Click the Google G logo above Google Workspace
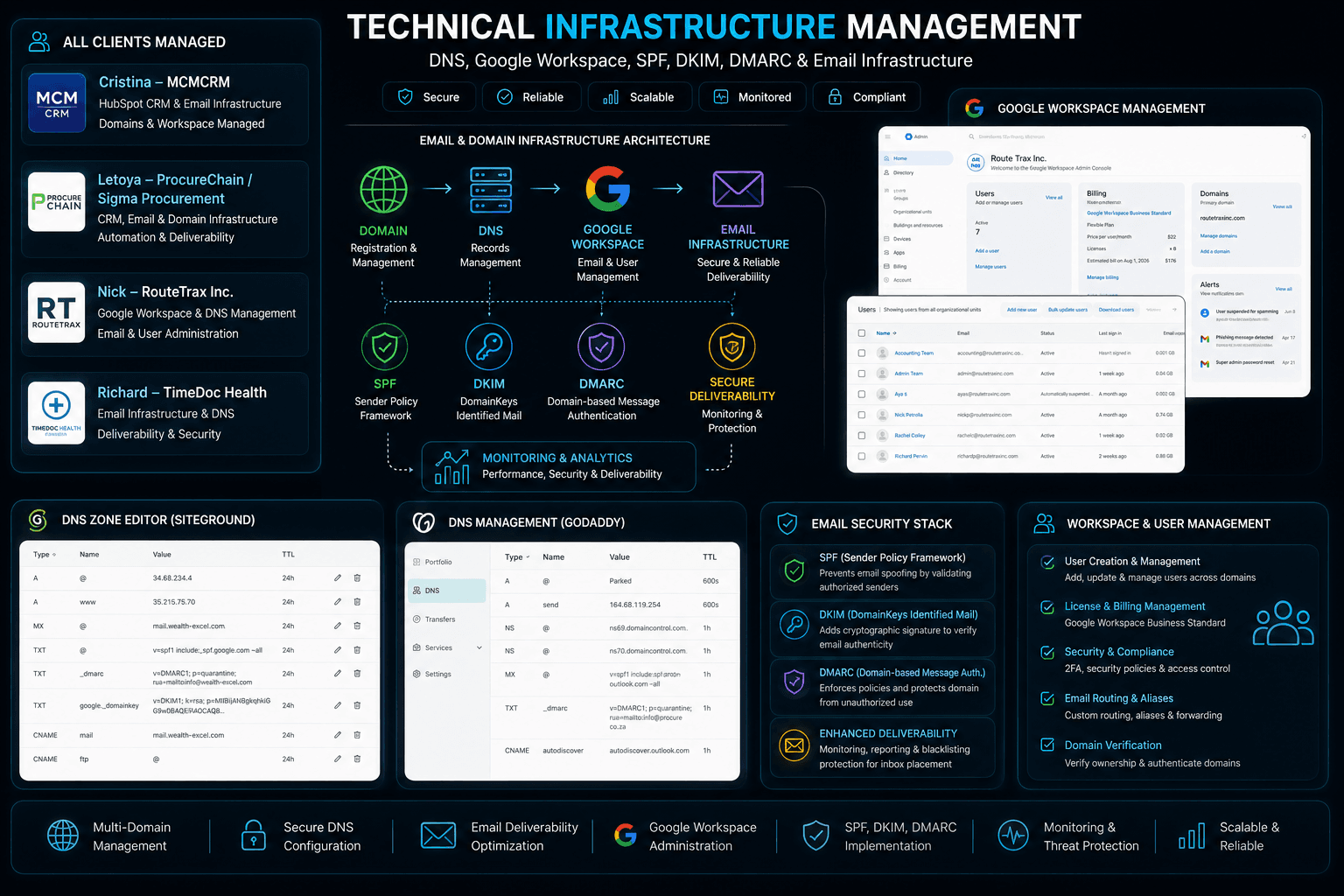This screenshot has height=896, width=1344. pos(607,189)
